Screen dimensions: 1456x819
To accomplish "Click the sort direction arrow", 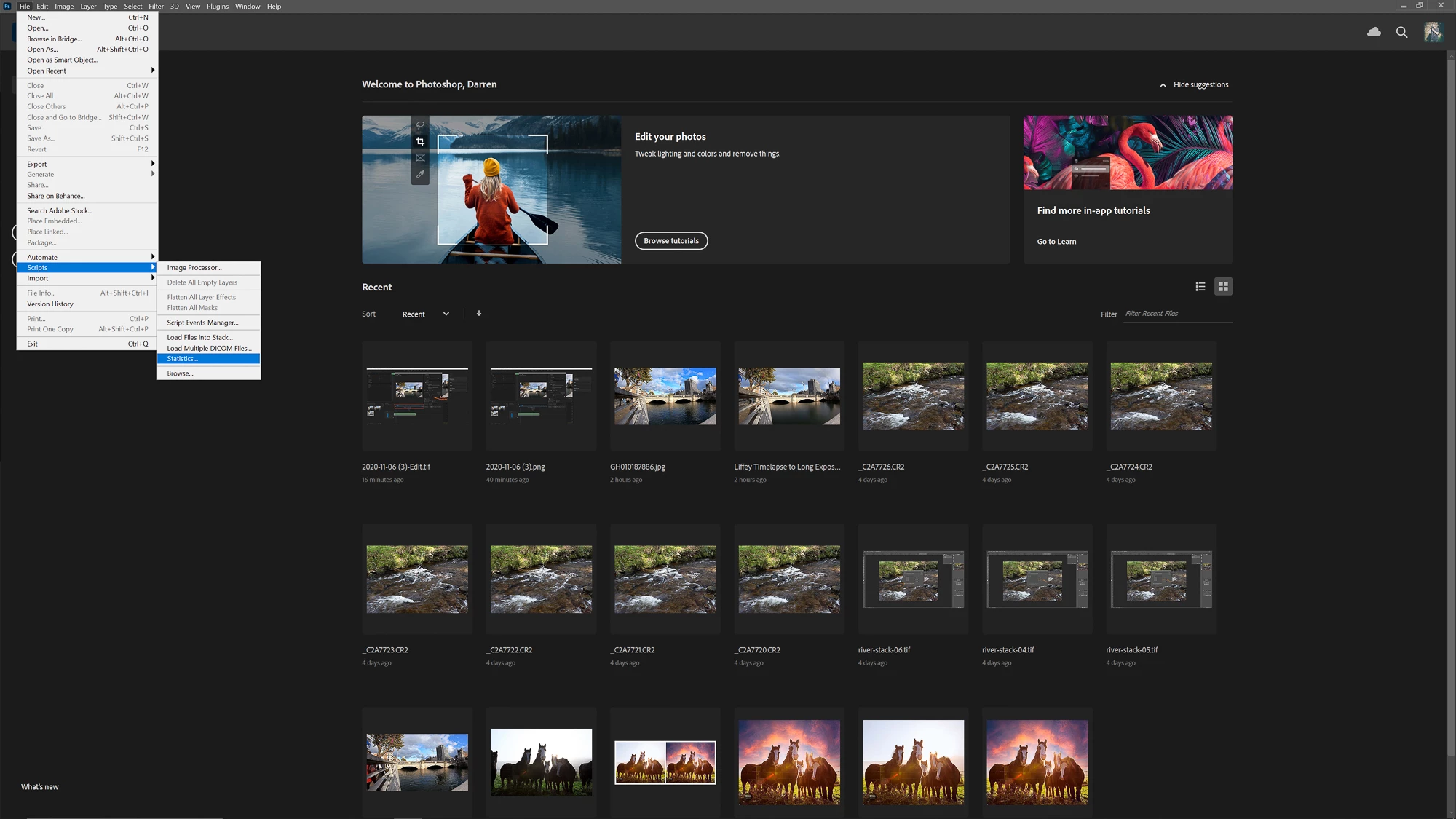I will click(x=479, y=314).
